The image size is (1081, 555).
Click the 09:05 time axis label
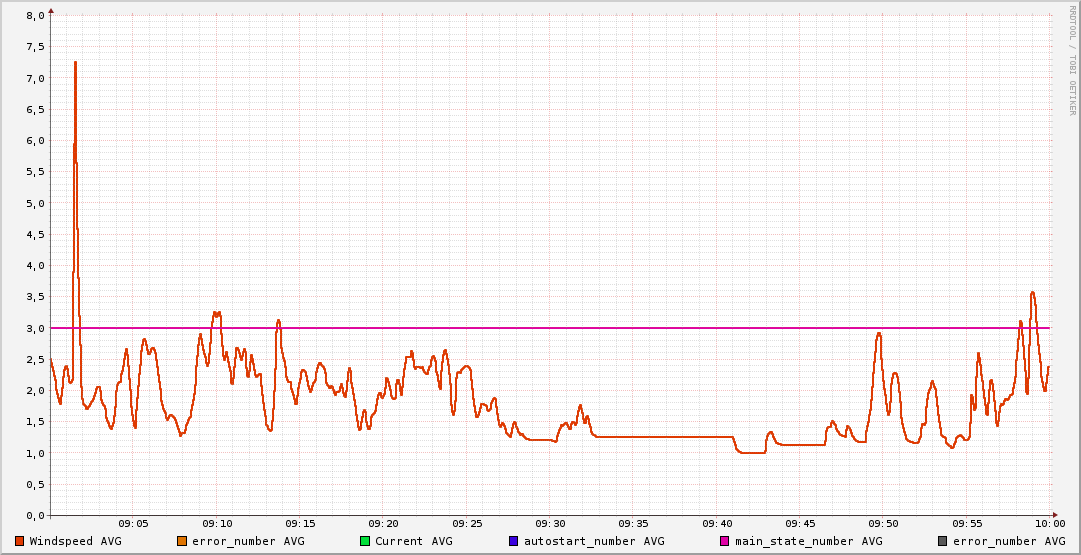click(x=134, y=523)
